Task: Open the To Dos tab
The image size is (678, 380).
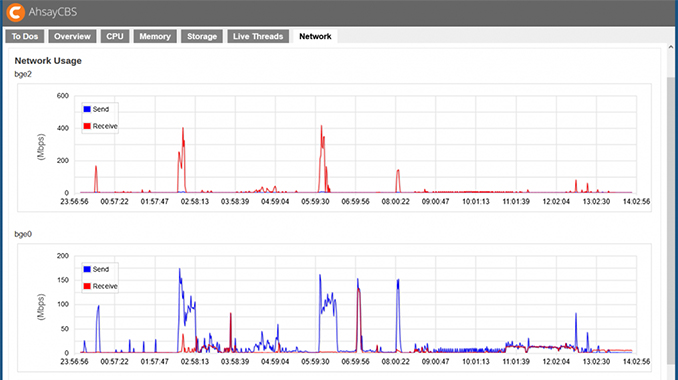Action: pos(25,36)
